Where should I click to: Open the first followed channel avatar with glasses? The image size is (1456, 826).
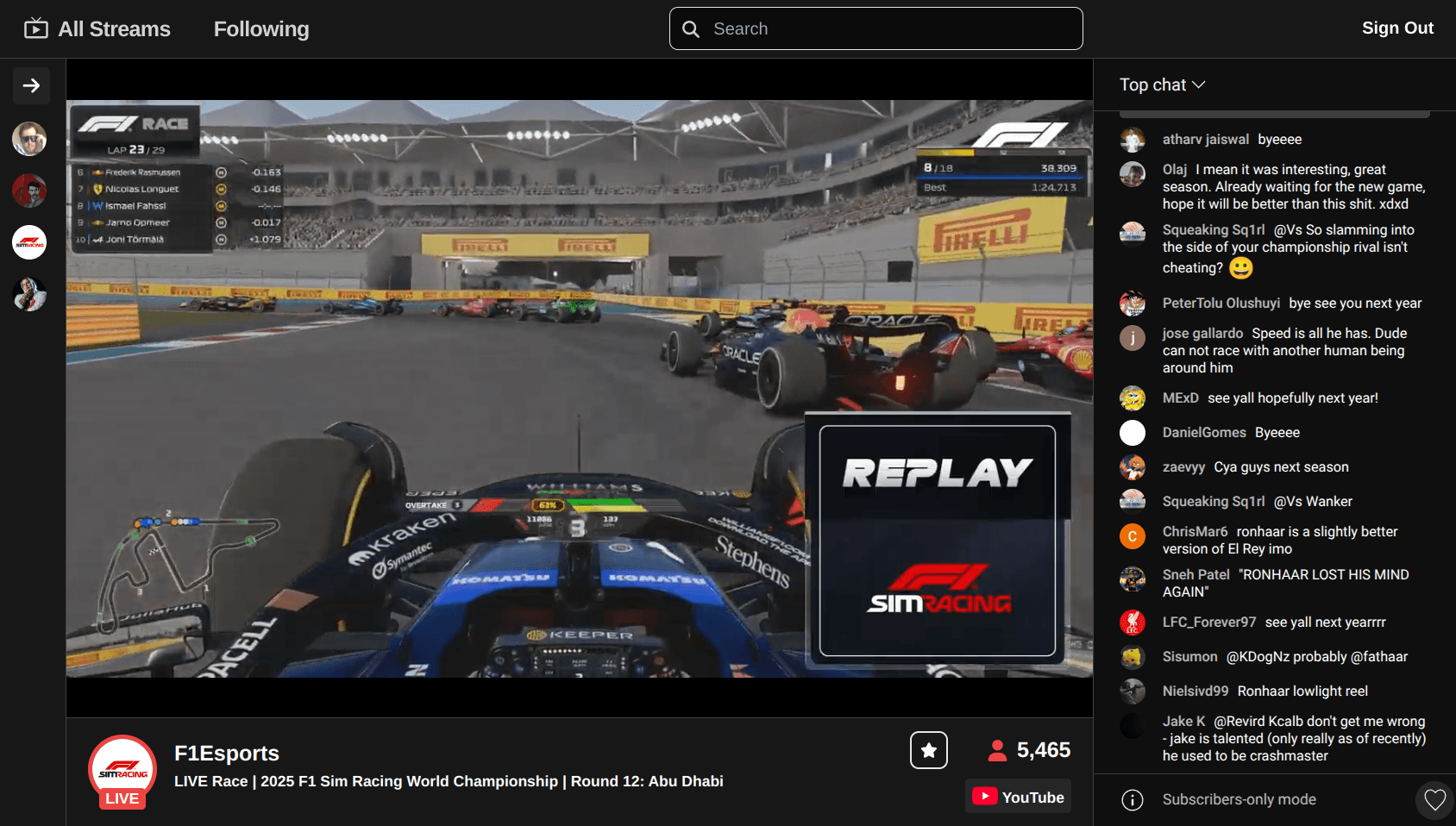(x=29, y=139)
